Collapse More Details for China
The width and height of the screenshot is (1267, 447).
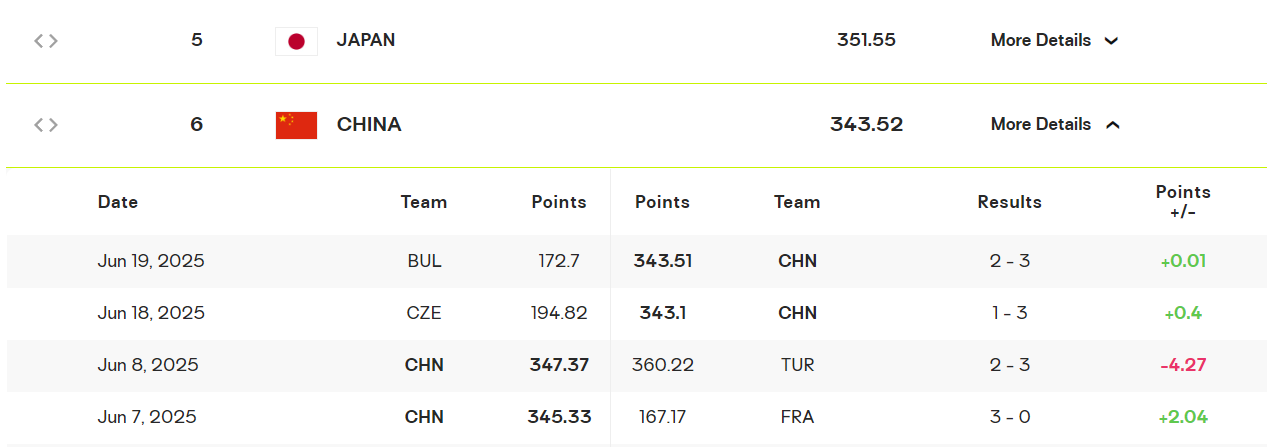click(x=1055, y=125)
